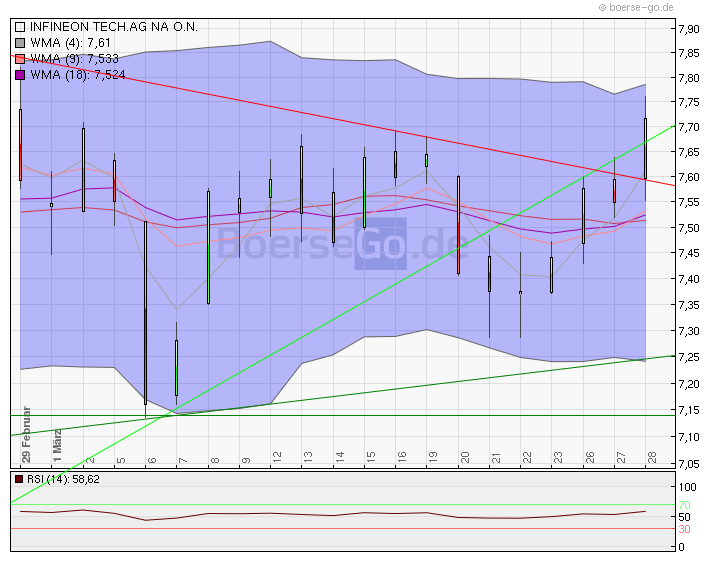
Task: Click the 1 März date axis label
Action: (57, 446)
